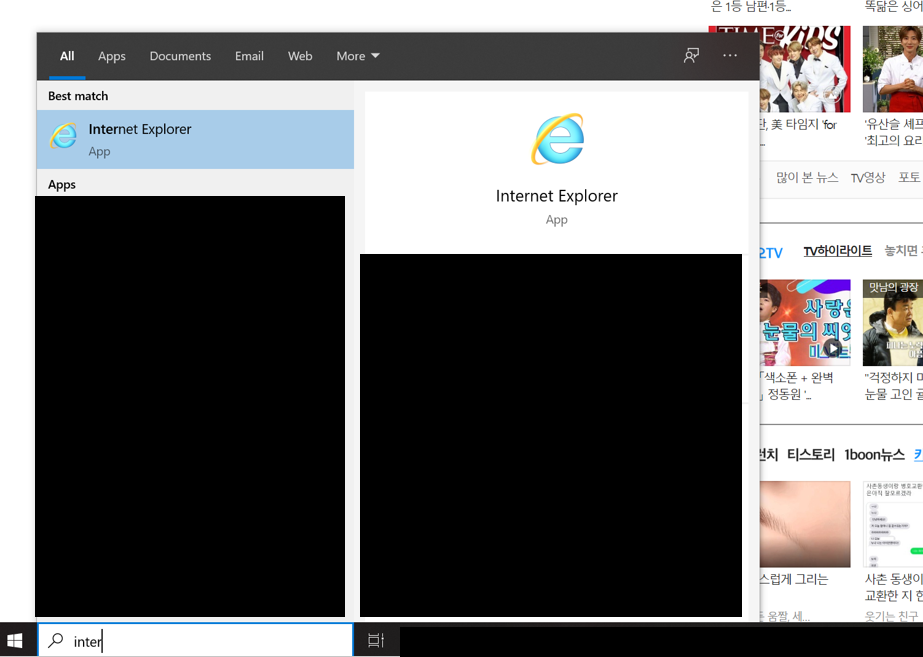The width and height of the screenshot is (923, 657).
Task: Open 1boon뉴스 tab in browser page
Action: point(874,454)
